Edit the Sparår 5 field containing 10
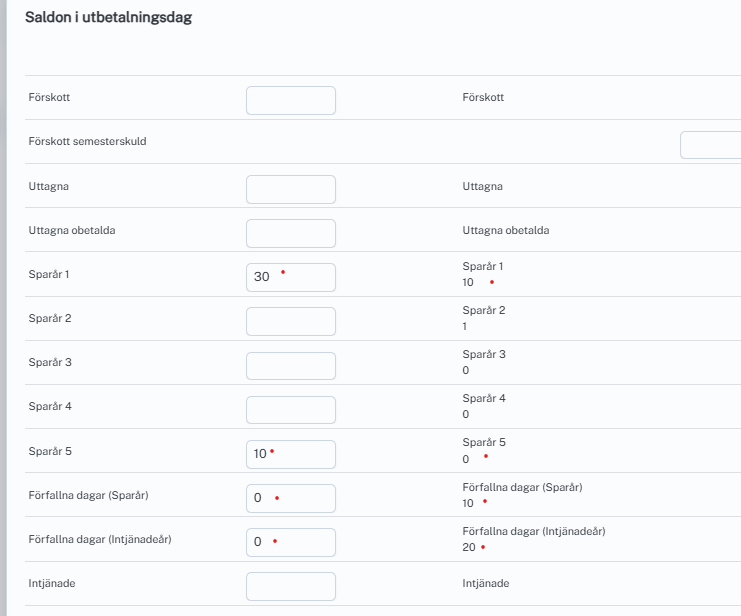 point(290,453)
